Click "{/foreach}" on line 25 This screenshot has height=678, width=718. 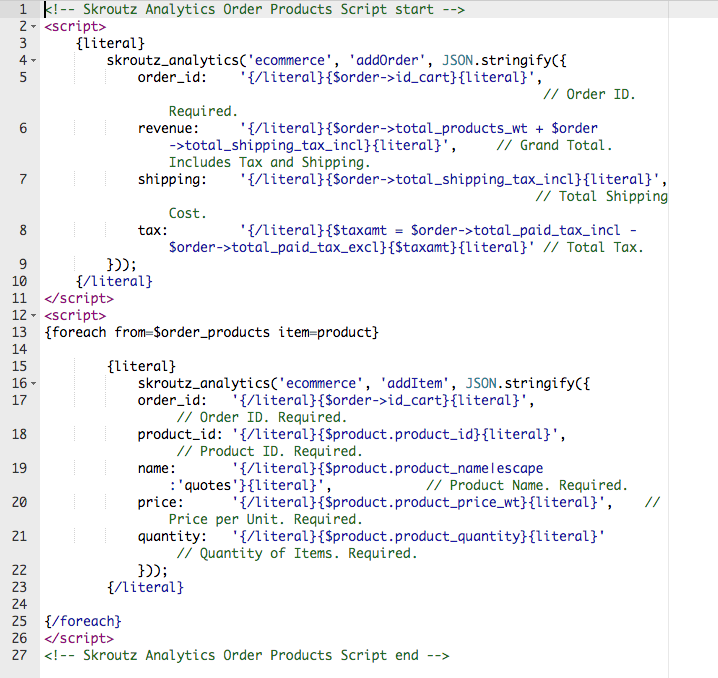pyautogui.click(x=83, y=621)
